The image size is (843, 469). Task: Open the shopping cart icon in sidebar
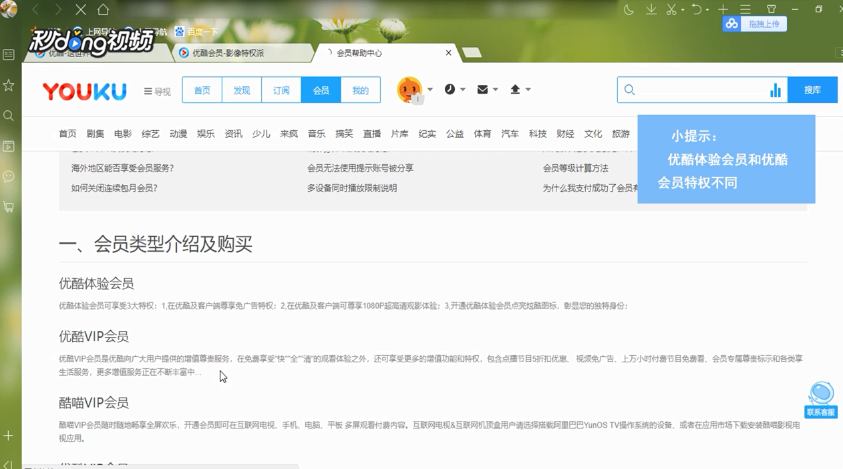(x=9, y=207)
